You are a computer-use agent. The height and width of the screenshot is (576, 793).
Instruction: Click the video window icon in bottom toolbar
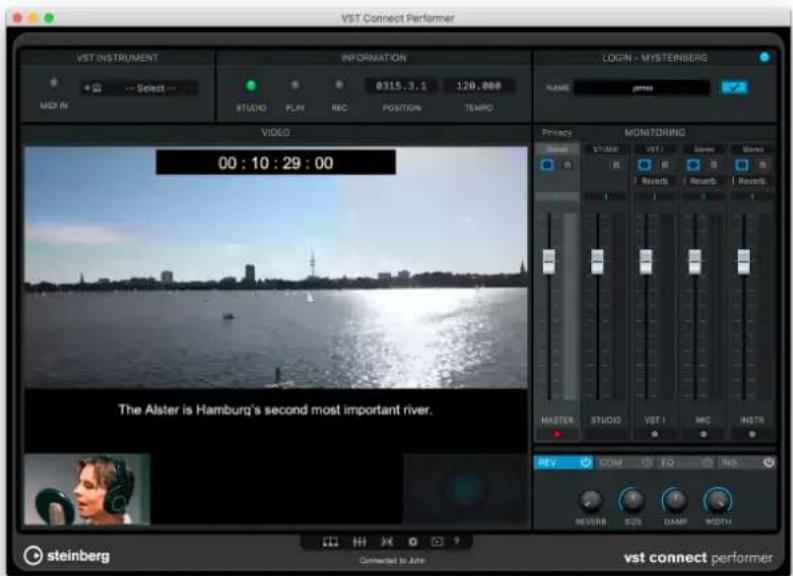click(x=437, y=542)
